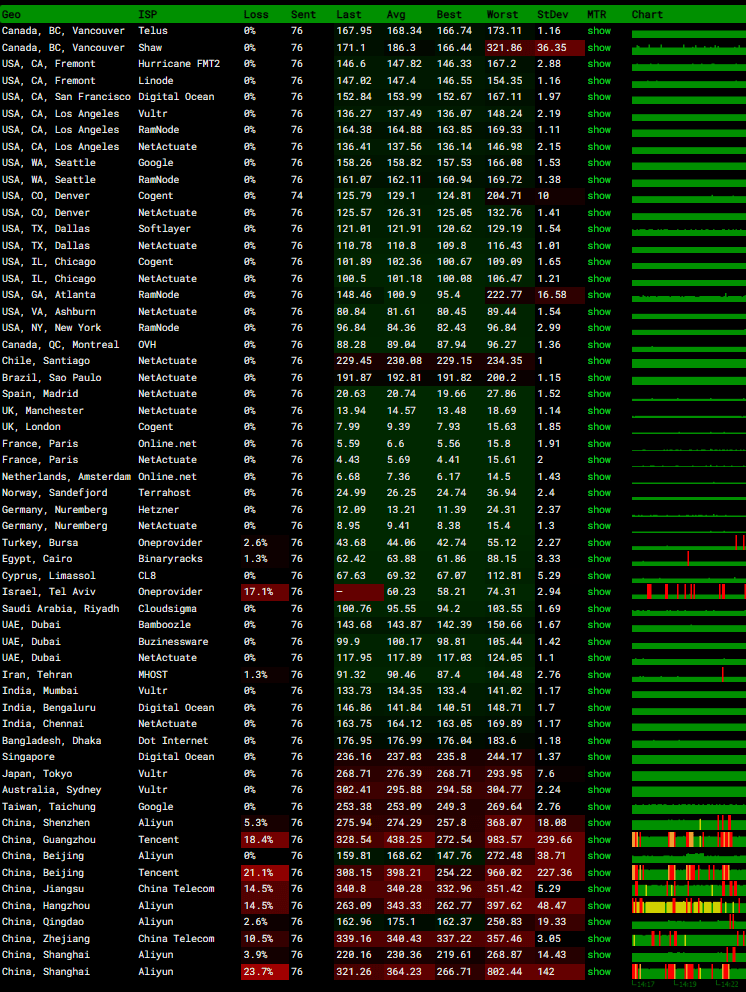This screenshot has height=992, width=746.
Task: Click latency chart for Israel, Tel Aviv
Action: click(688, 592)
